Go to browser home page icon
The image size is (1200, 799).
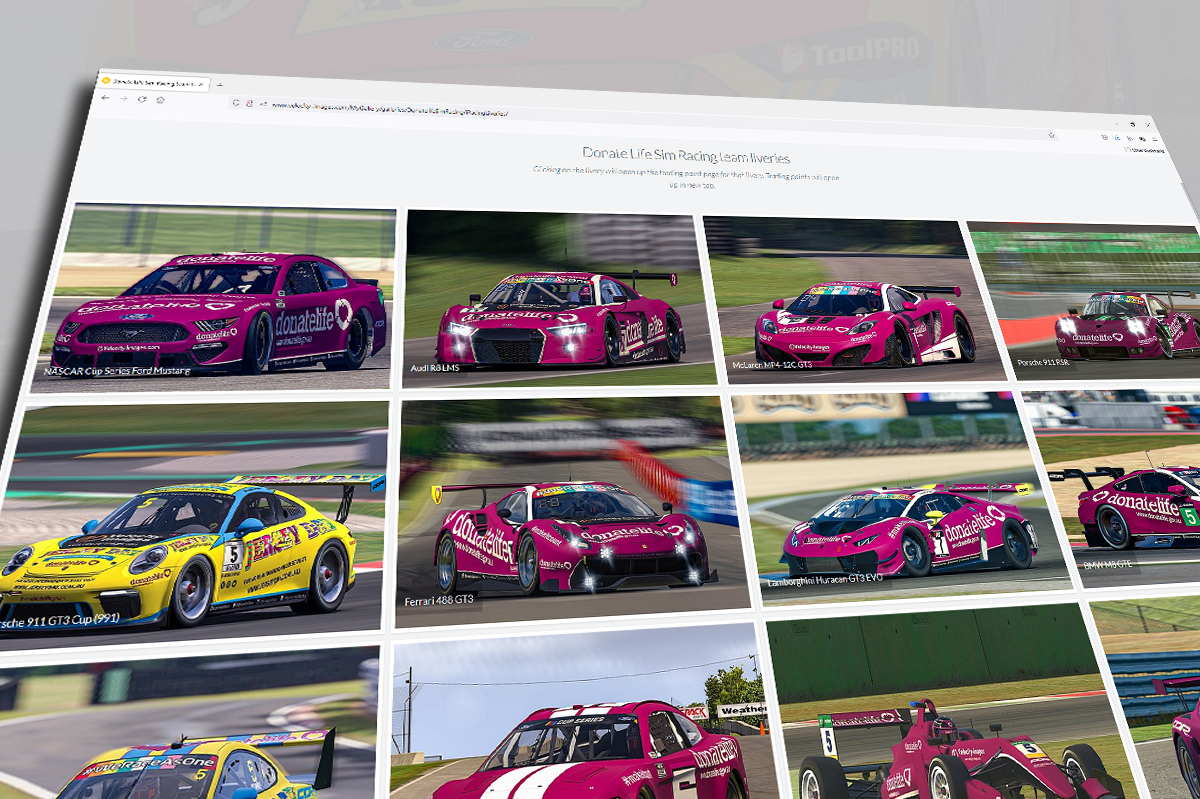click(160, 101)
